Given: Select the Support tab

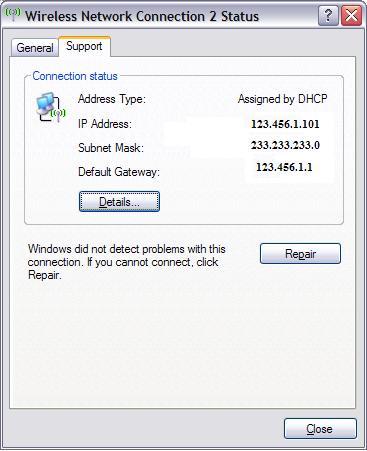Looking at the screenshot, I should point(84,46).
